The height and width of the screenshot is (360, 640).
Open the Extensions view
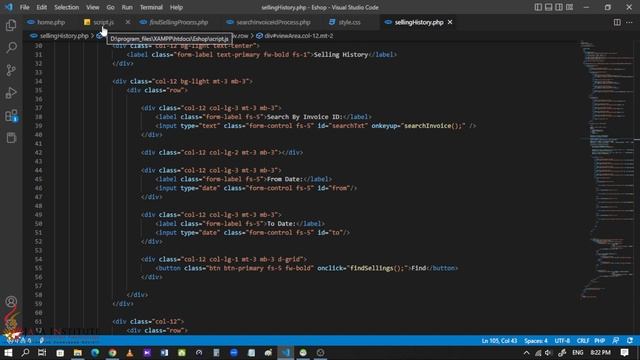pos(11,116)
